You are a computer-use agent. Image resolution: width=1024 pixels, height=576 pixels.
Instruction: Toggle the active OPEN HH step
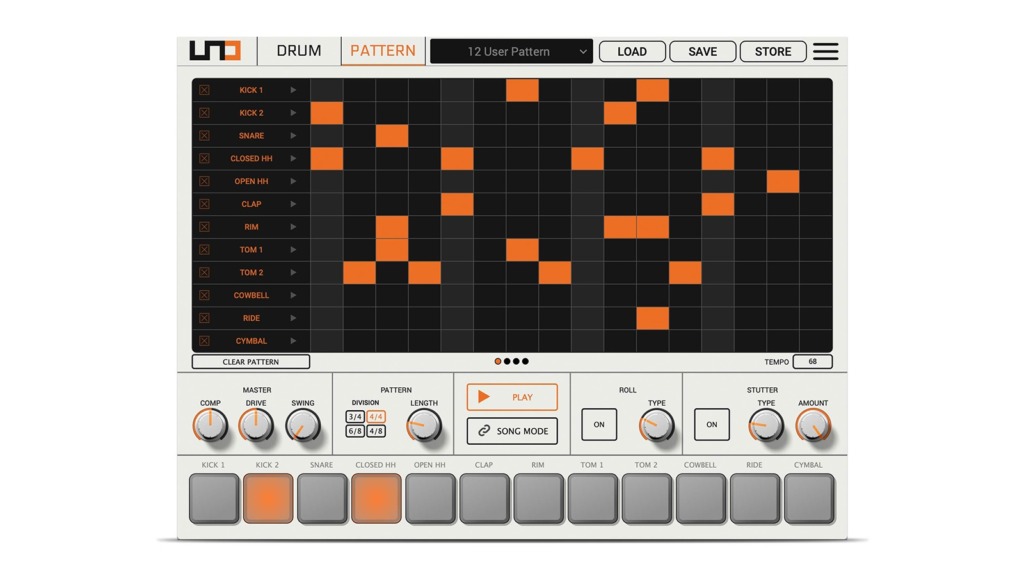[783, 182]
